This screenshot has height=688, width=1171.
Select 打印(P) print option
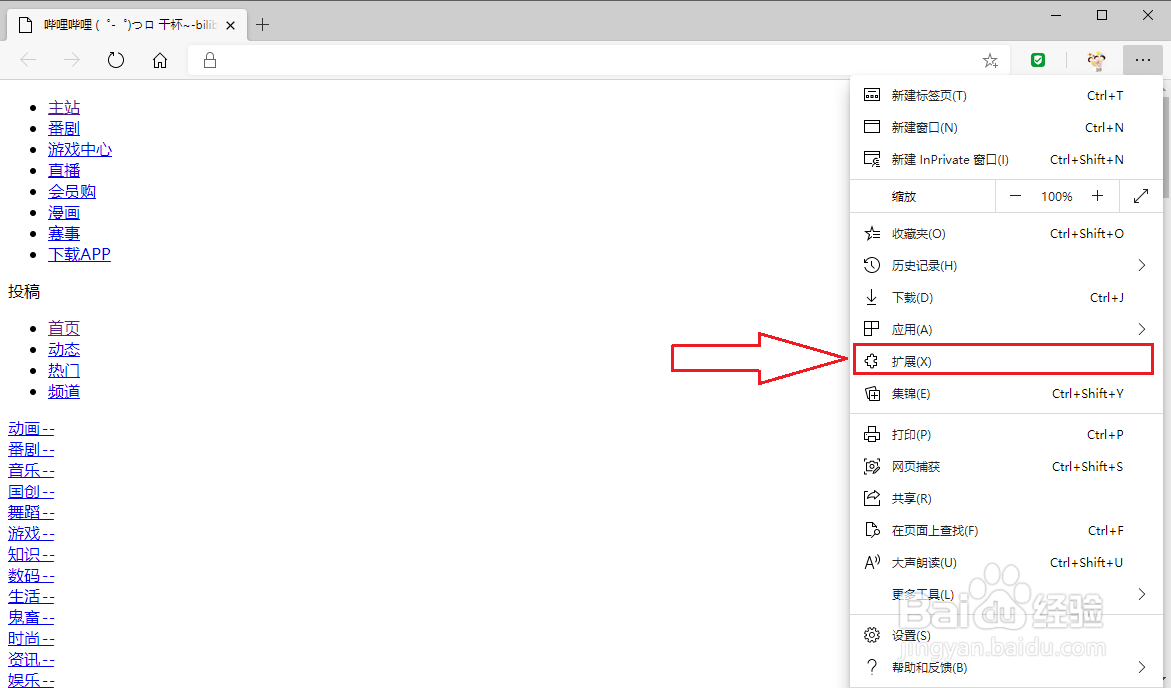pos(1007,435)
